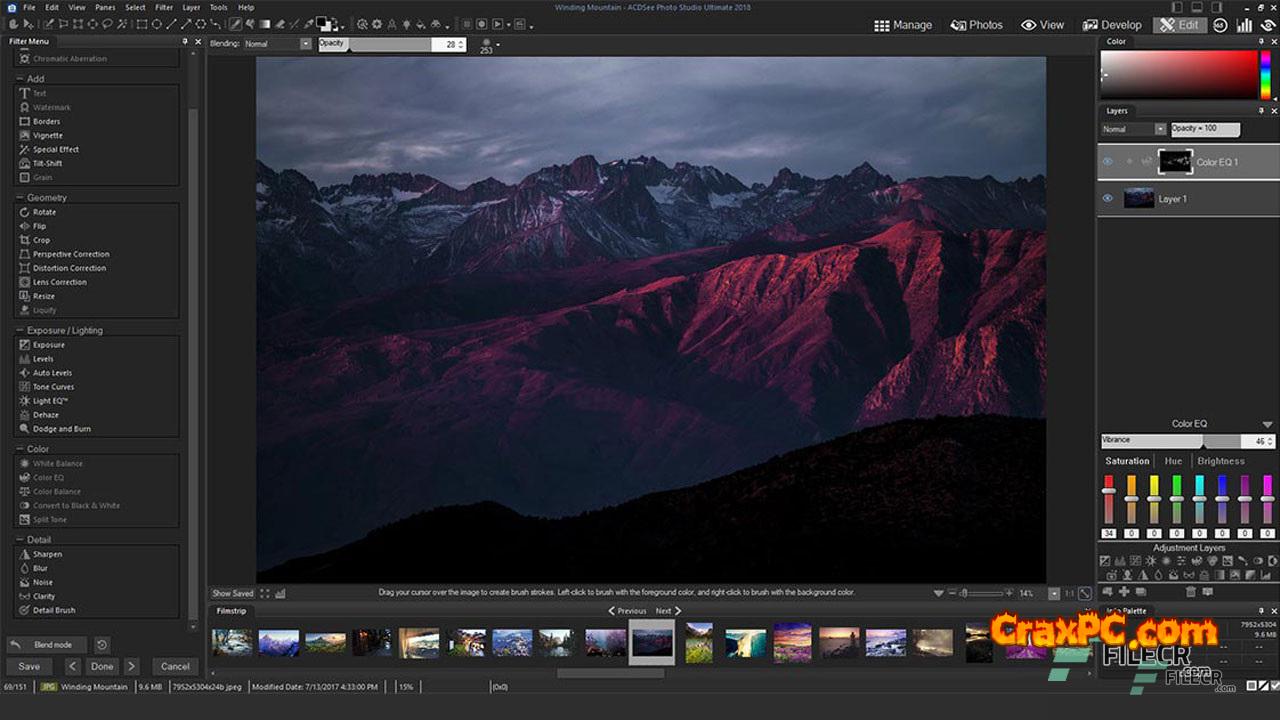The height and width of the screenshot is (720, 1280).
Task: Switch to the Hue tab
Action: pos(1173,461)
